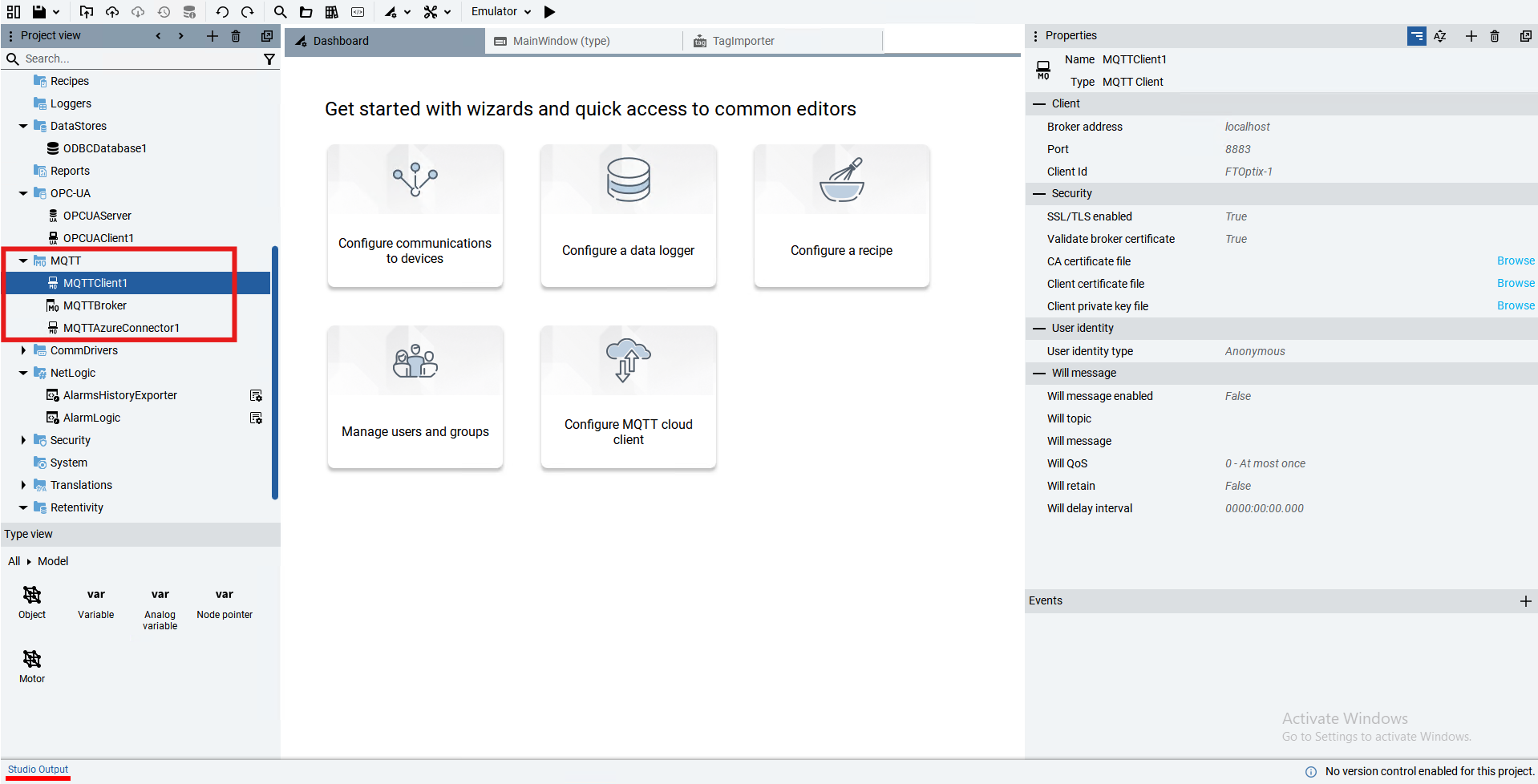Run the Emulator with the play button
Viewport: 1538px width, 784px height.
(x=549, y=12)
